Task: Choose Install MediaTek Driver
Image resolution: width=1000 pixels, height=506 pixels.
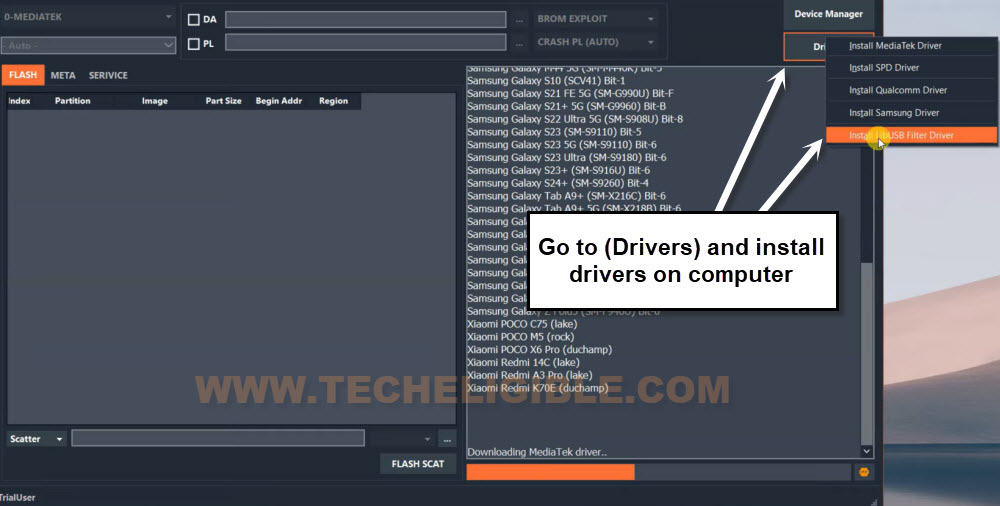Action: 911,46
